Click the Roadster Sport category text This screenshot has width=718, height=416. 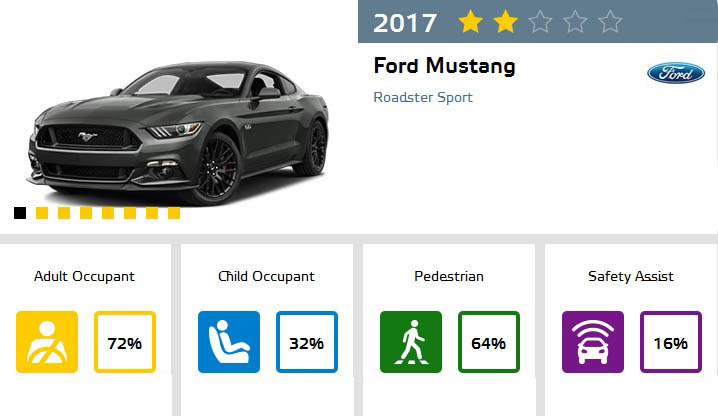pos(423,97)
